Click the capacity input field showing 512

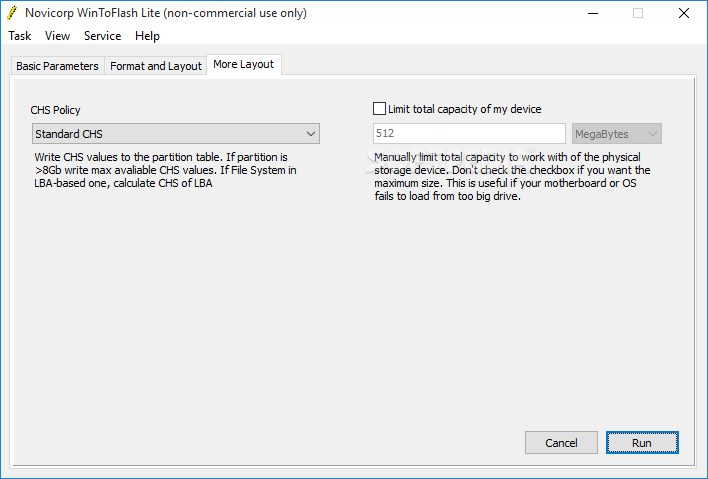pos(469,134)
